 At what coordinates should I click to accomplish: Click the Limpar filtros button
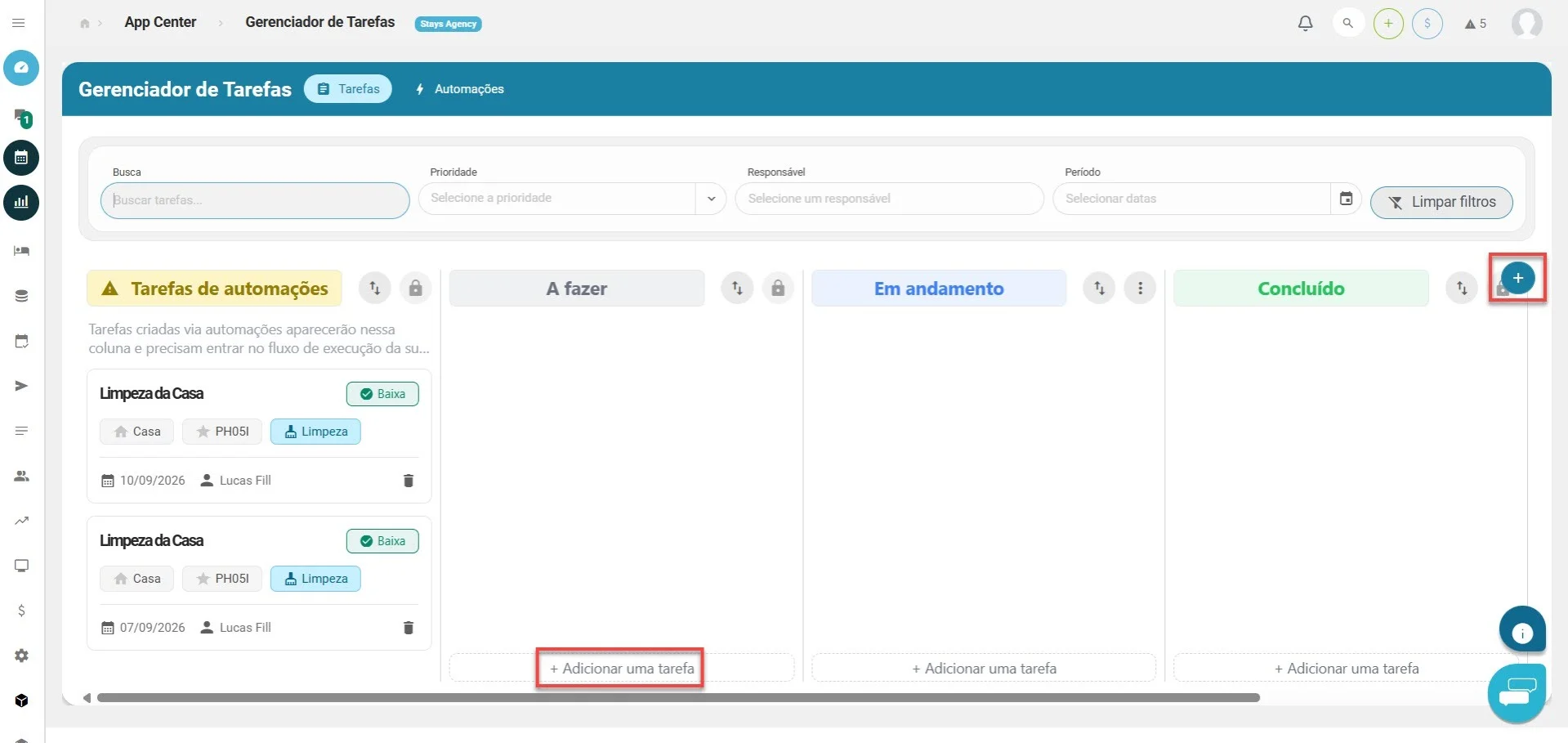tap(1441, 202)
